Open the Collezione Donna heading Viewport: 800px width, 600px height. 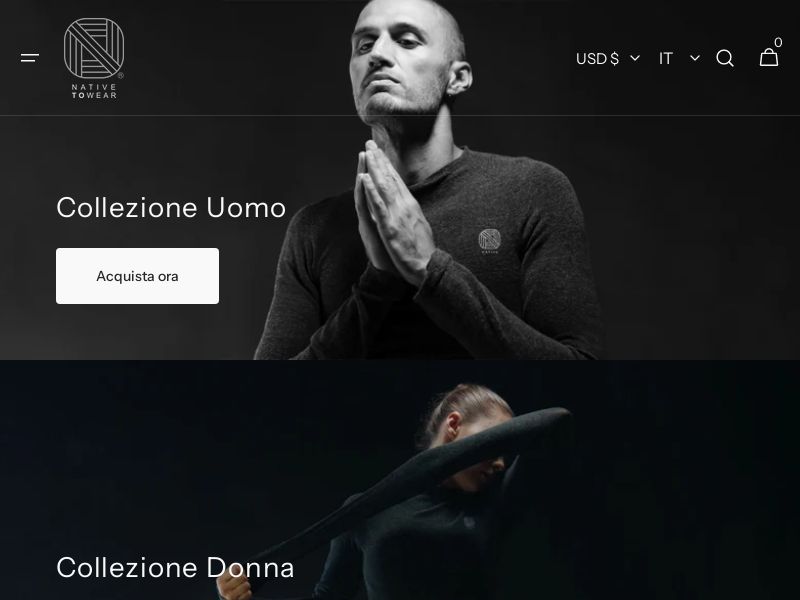[x=175, y=567]
